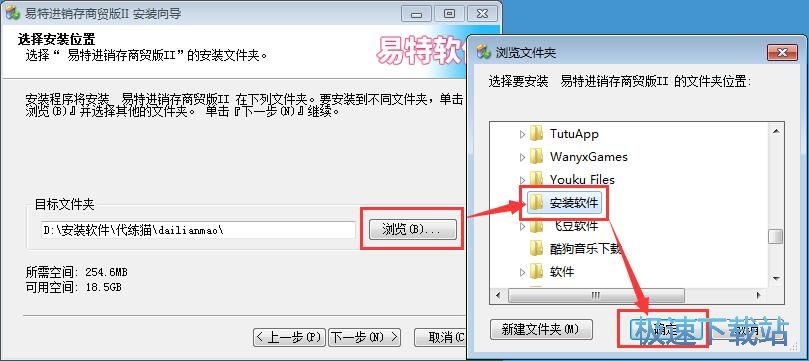Image resolution: width=809 pixels, height=361 pixels.
Task: Close the 浏览文件夹 dialog
Action: pos(782,53)
